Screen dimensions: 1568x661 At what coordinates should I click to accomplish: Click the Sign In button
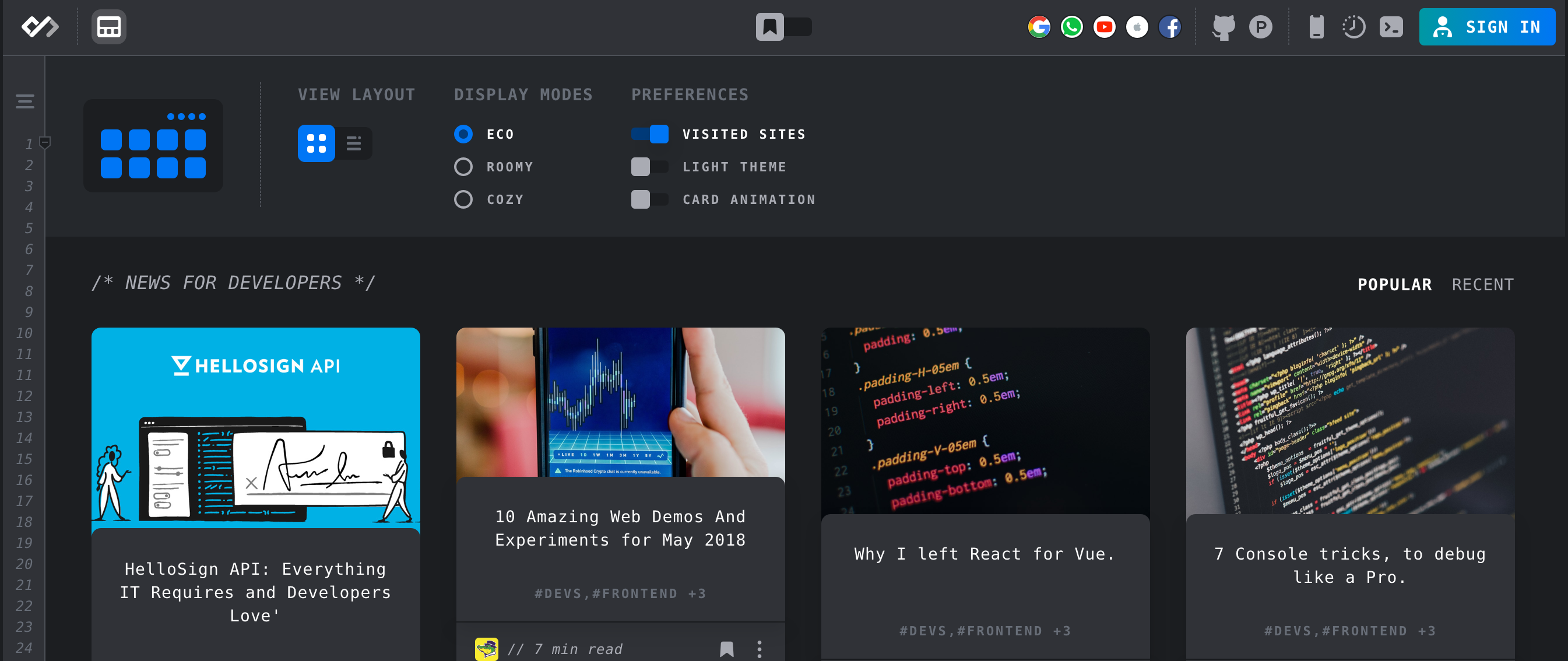click(1486, 27)
